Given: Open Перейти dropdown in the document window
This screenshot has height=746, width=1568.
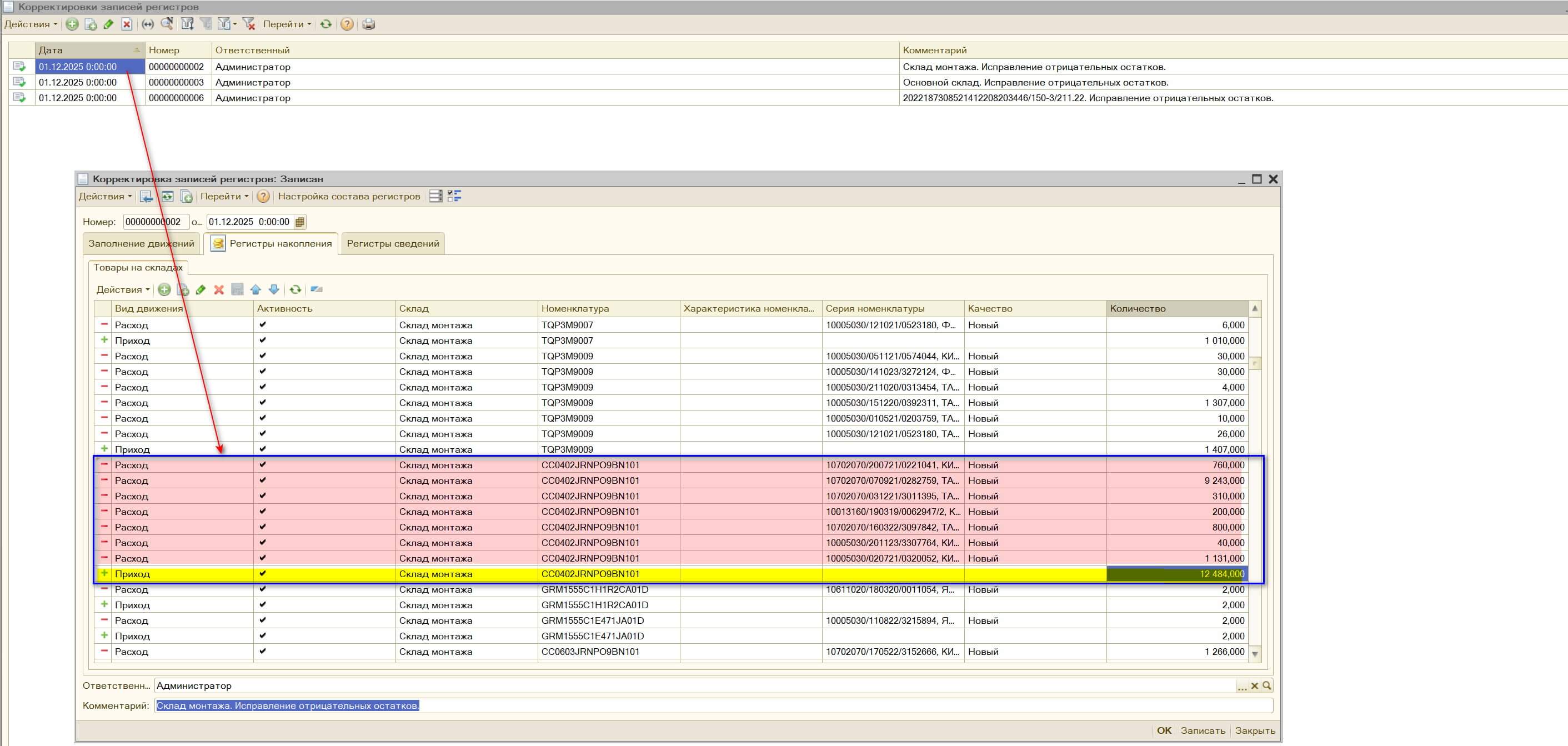Looking at the screenshot, I should pos(224,196).
